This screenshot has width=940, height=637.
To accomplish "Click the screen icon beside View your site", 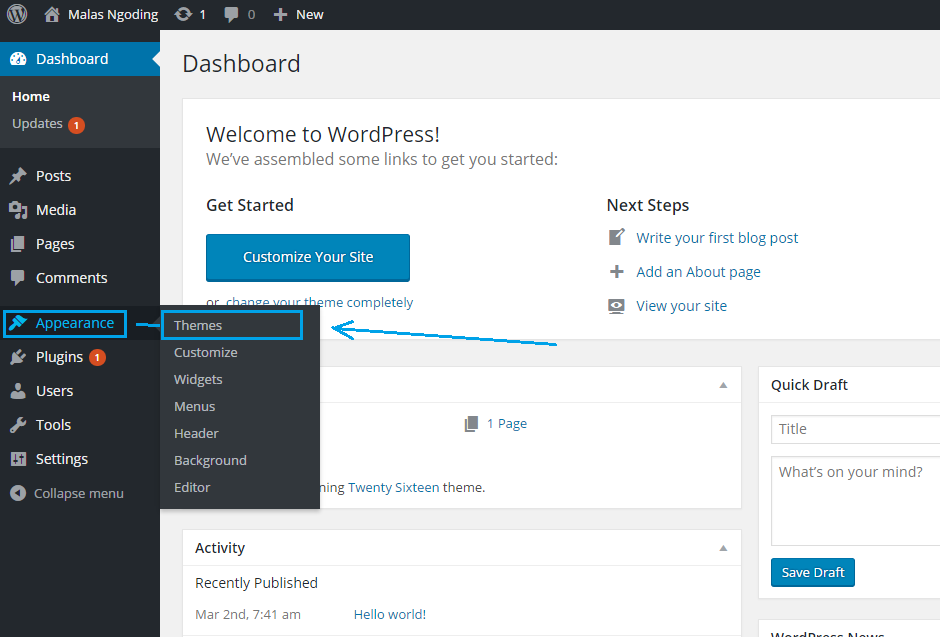I will (x=616, y=306).
